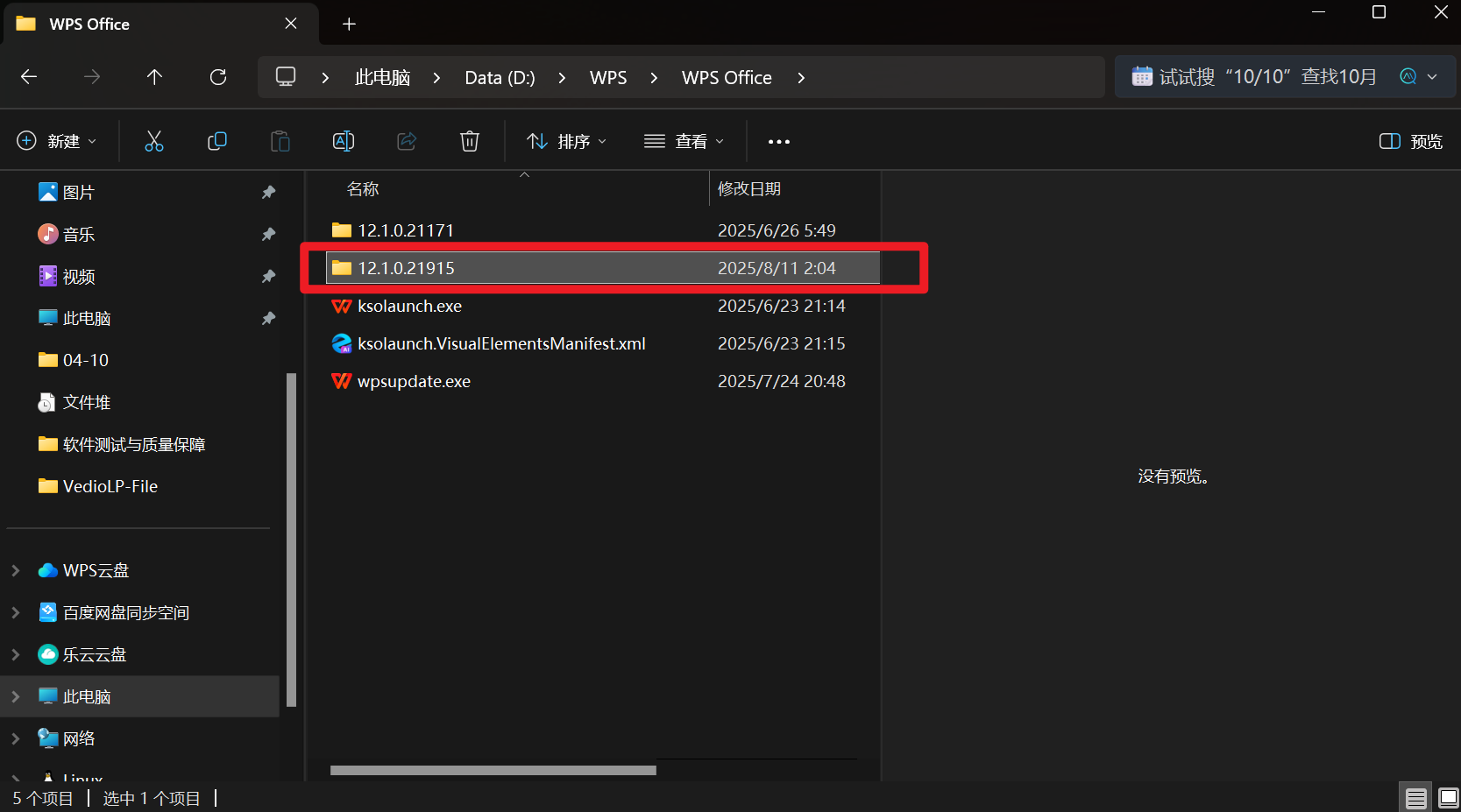This screenshot has height=812, width=1461.
Task: Go forward with the right arrow
Action: [92, 77]
